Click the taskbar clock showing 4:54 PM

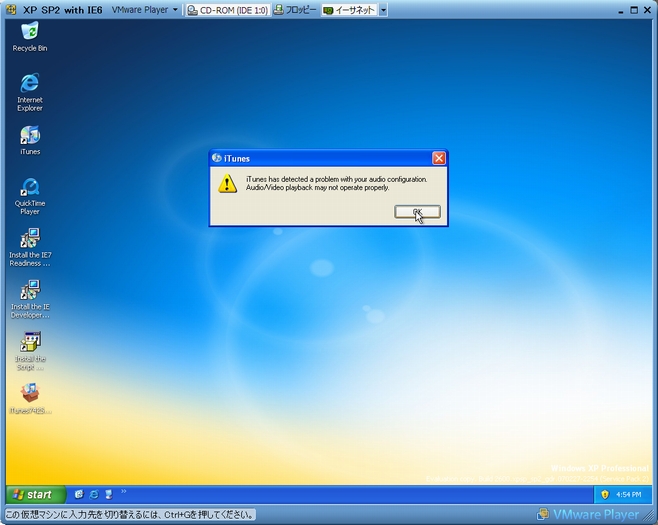(x=628, y=495)
